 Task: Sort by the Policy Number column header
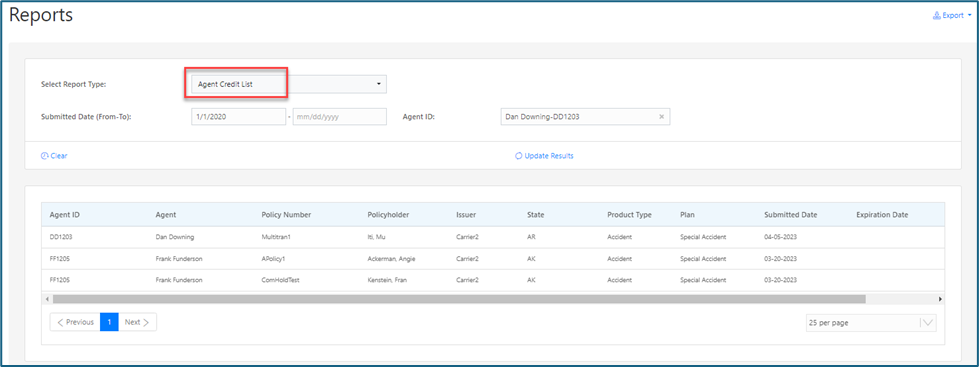pyautogui.click(x=286, y=215)
